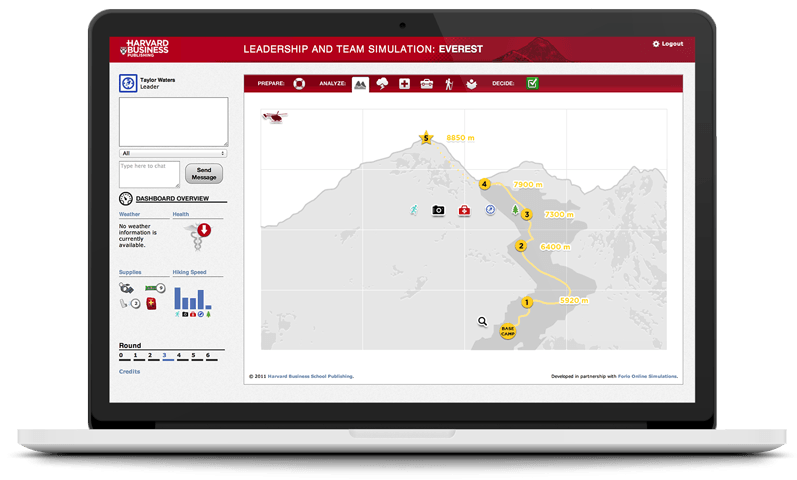Viewport: 797px width, 480px height.
Task: Click the Camp 3 marker
Action: (x=527, y=215)
